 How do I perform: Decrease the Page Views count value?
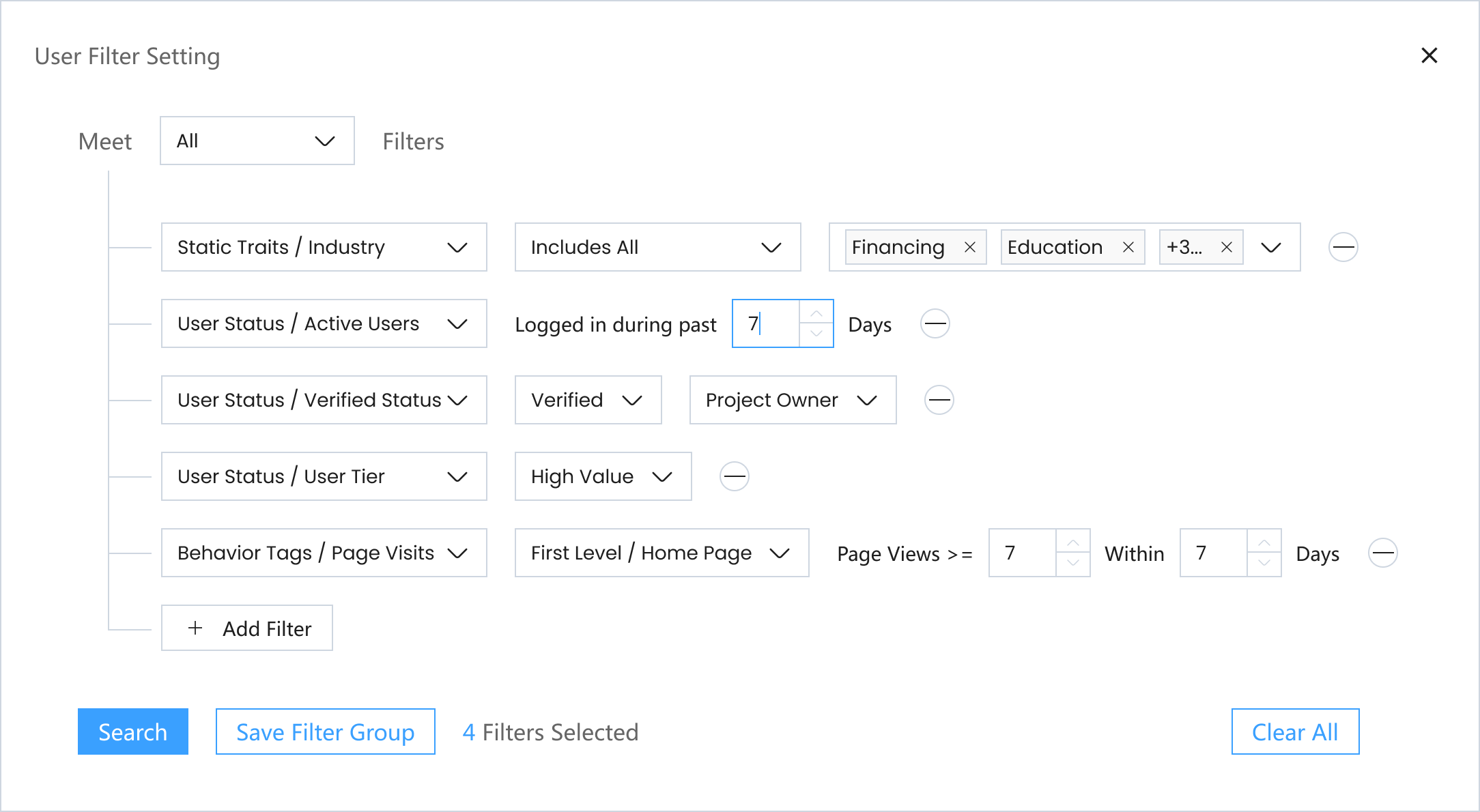[1072, 564]
